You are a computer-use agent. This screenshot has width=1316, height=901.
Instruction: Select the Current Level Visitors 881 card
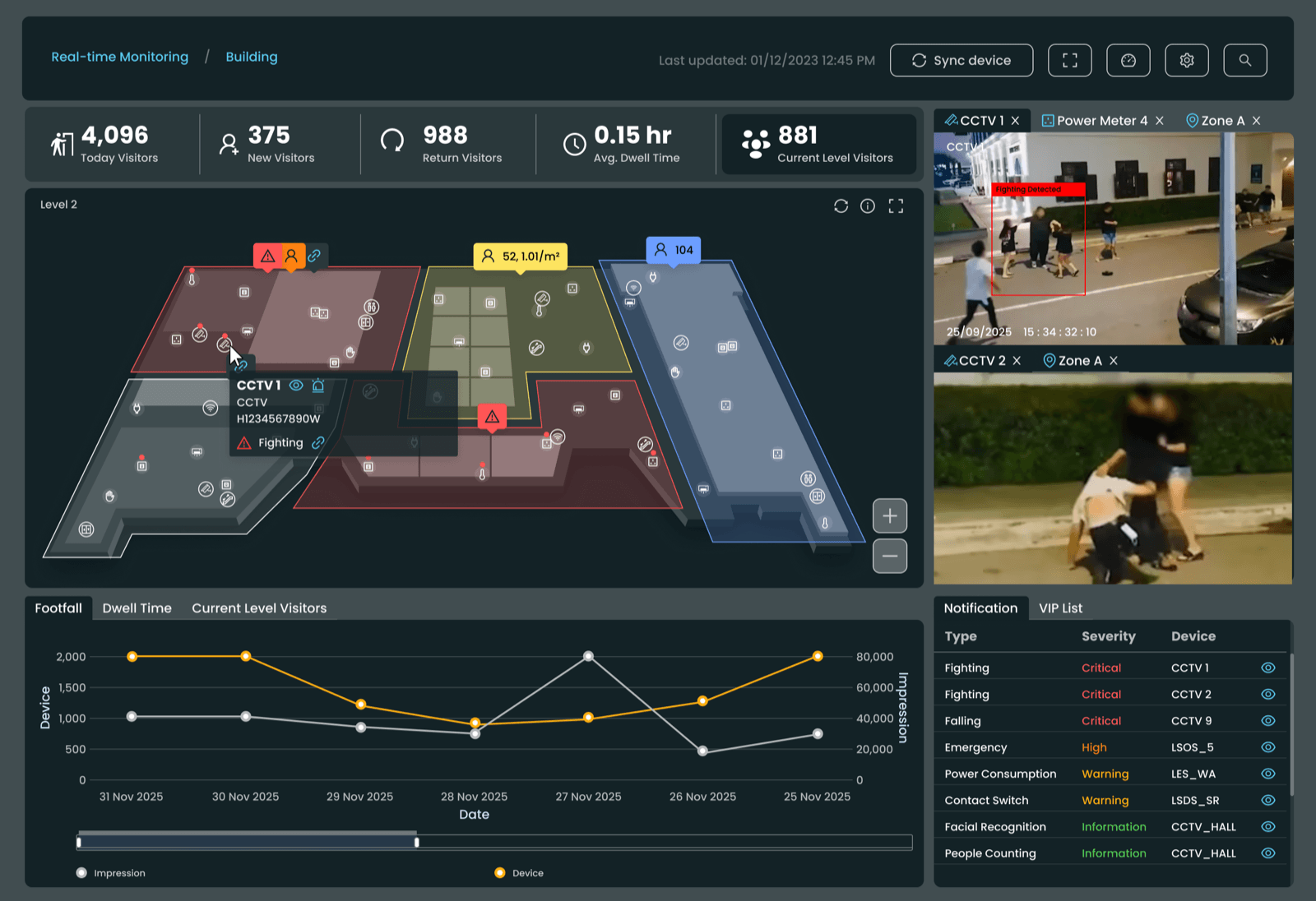[x=818, y=144]
